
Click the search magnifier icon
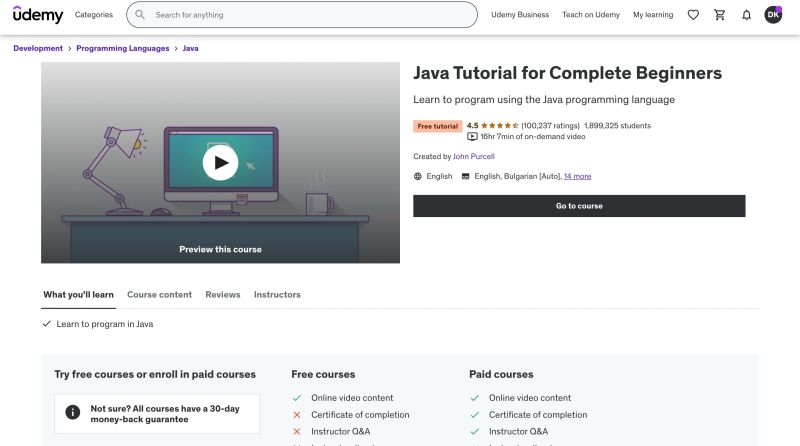pos(140,15)
